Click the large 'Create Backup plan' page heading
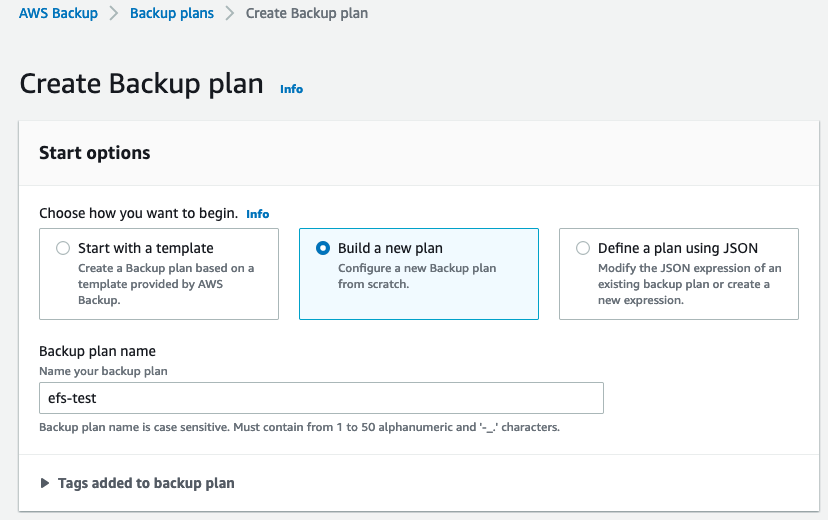 141,84
